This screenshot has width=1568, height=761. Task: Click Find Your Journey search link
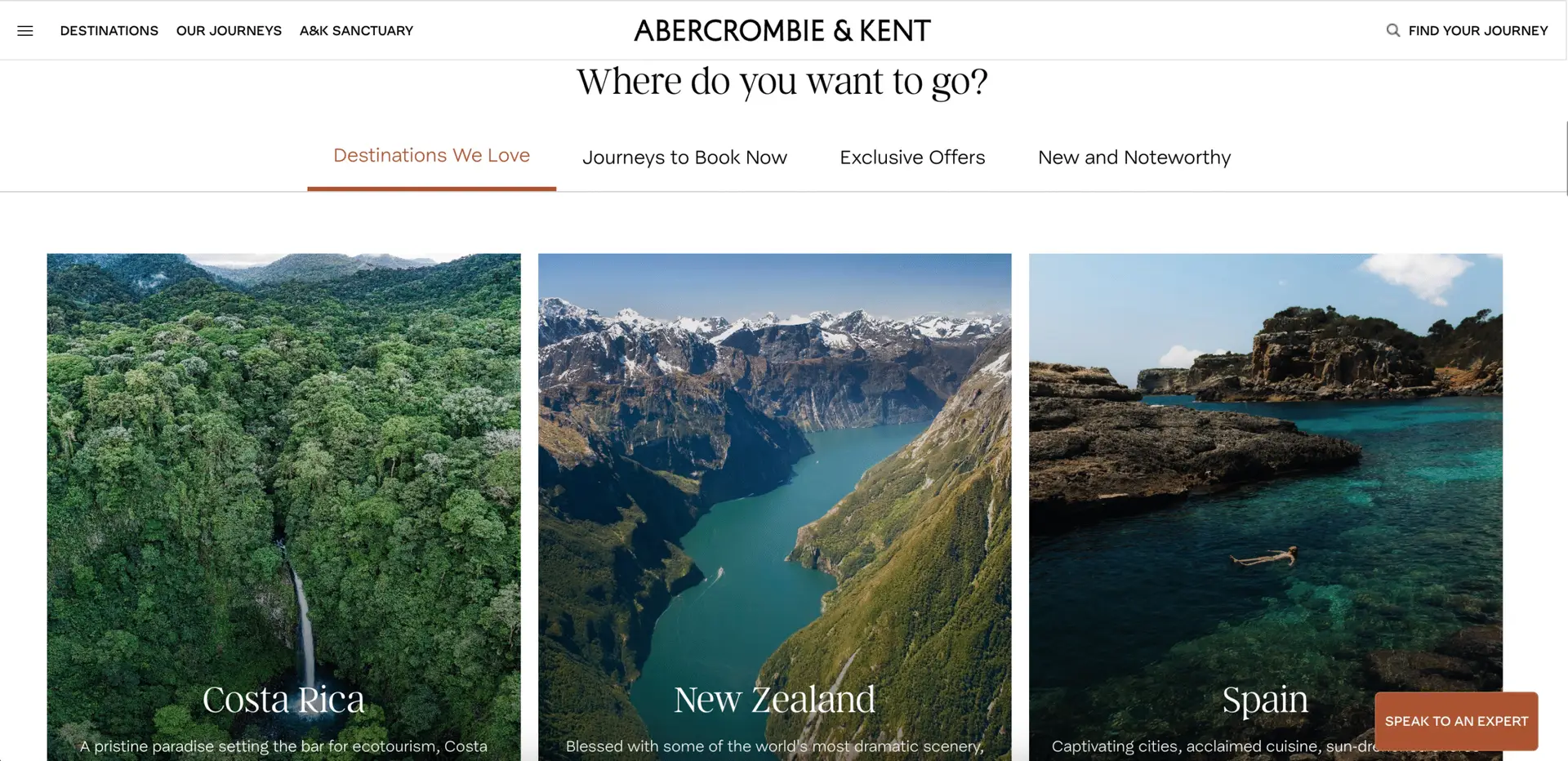(x=1477, y=31)
